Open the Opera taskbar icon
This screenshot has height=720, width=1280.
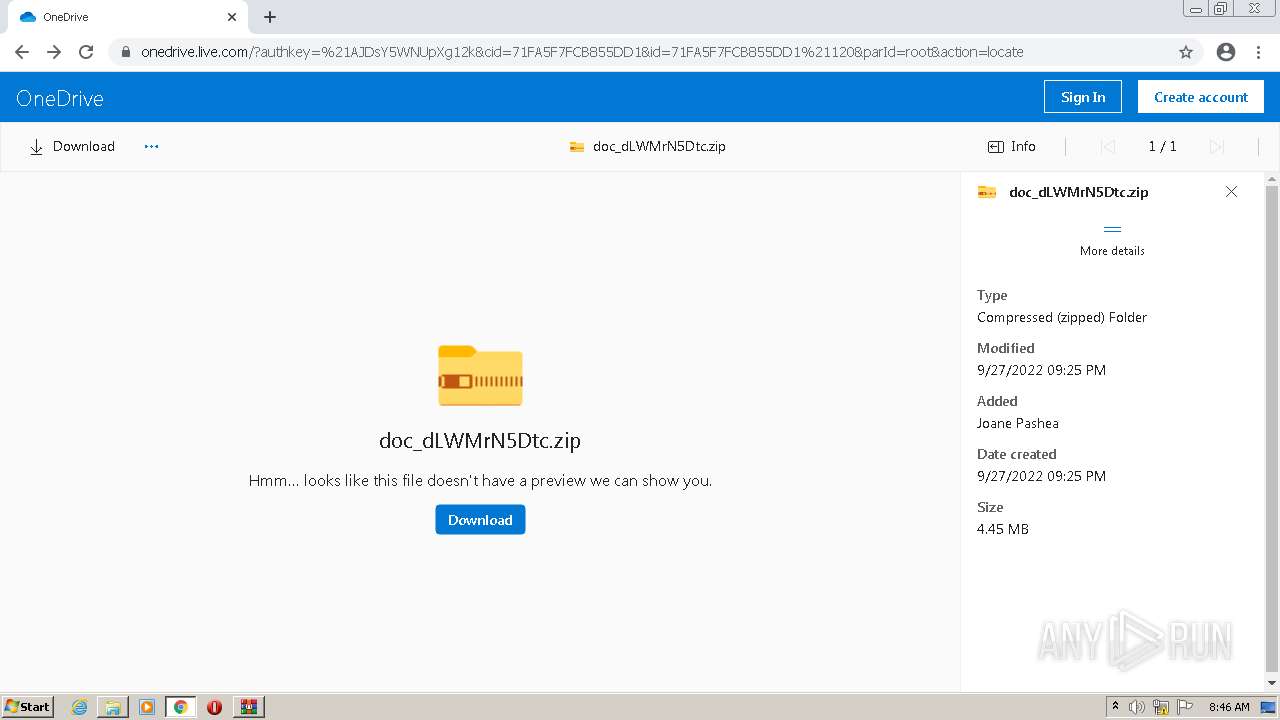tap(214, 707)
